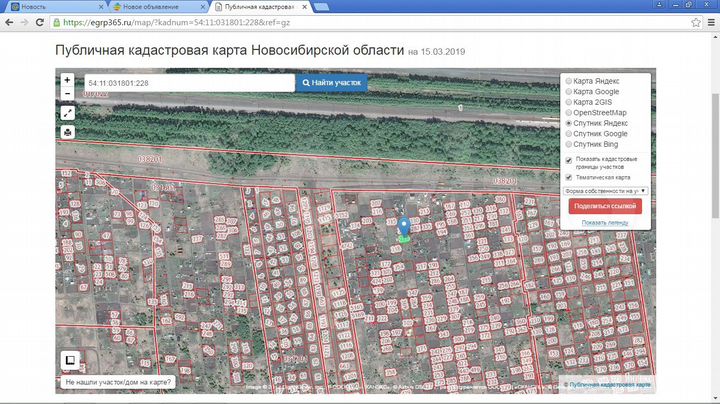The height and width of the screenshot is (404, 720).
Task: Toggle Показать кадастровые границы участков checkbox
Action: point(569,160)
